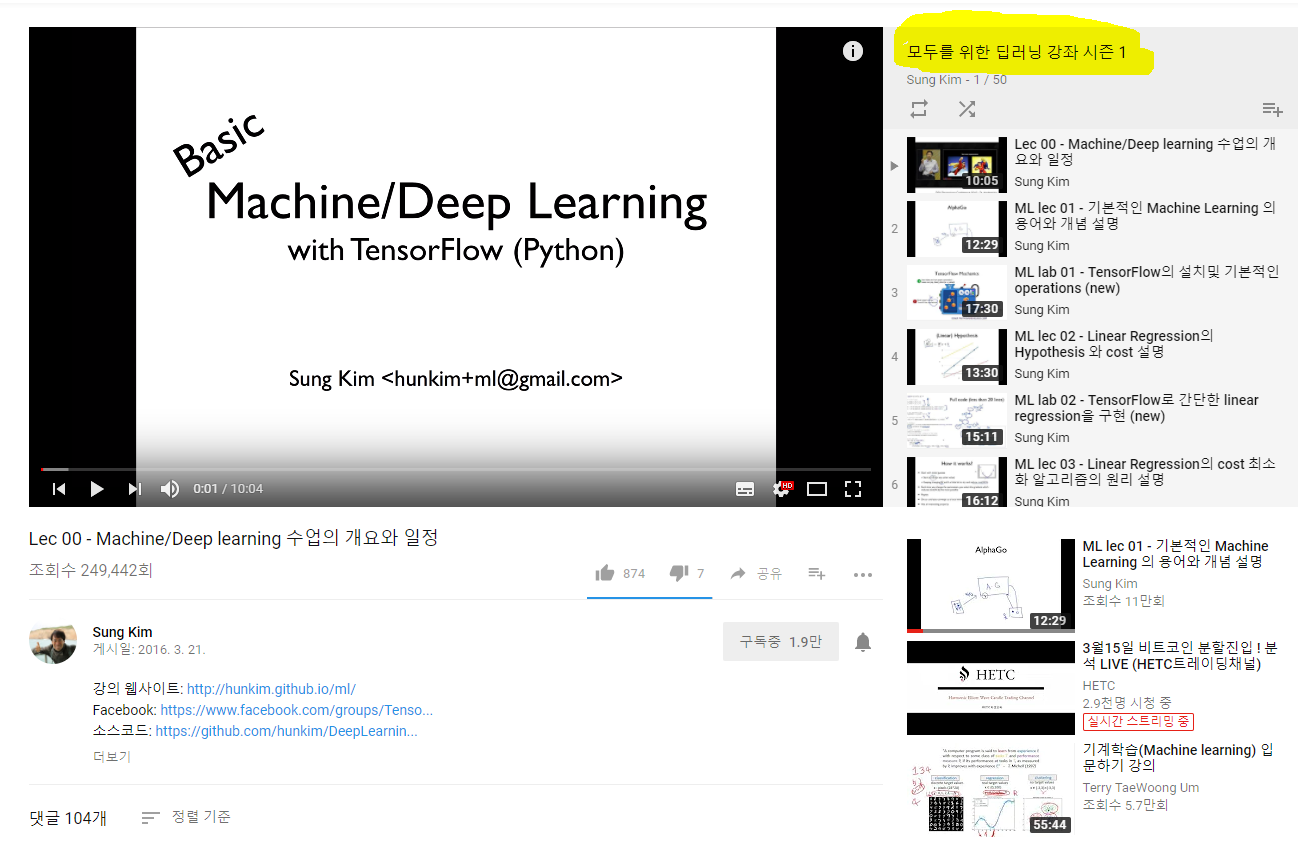Open 3월15일 비트코인 분할진입 video title

tap(1180, 656)
